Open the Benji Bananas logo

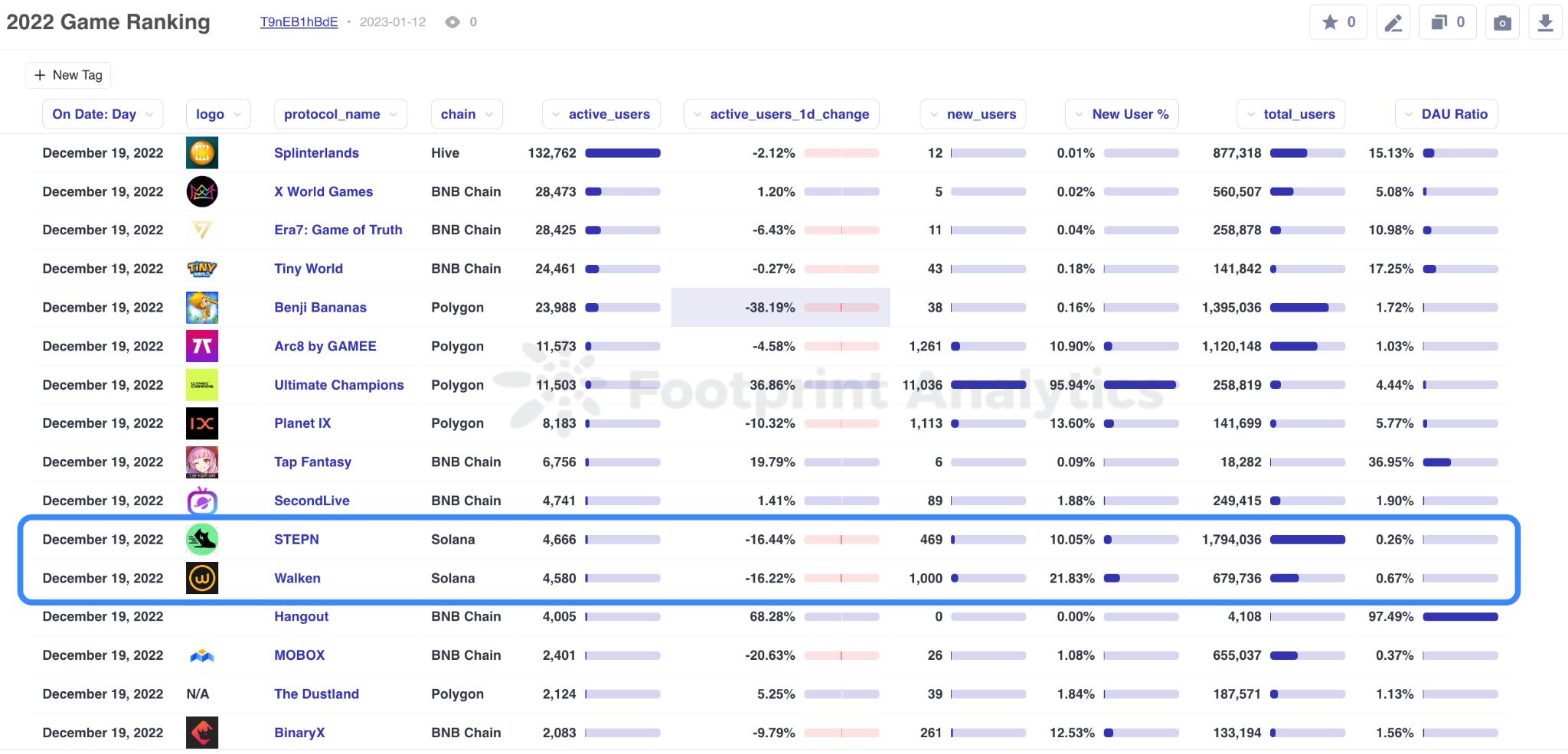coord(202,307)
